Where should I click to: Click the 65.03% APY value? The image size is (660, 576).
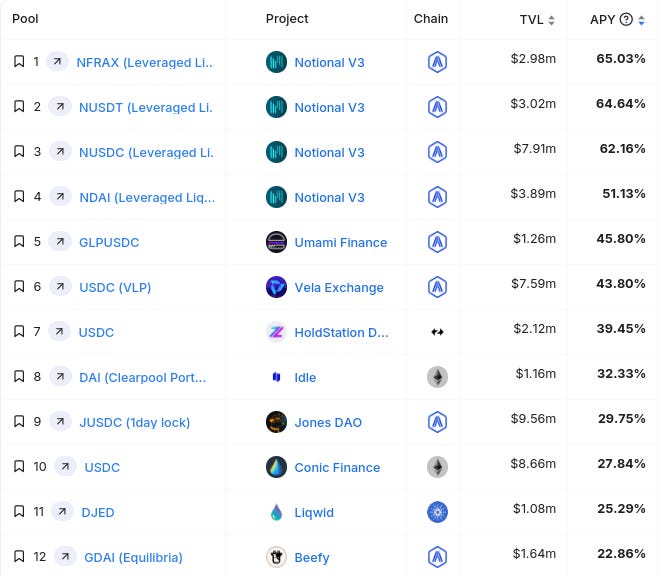tap(621, 59)
